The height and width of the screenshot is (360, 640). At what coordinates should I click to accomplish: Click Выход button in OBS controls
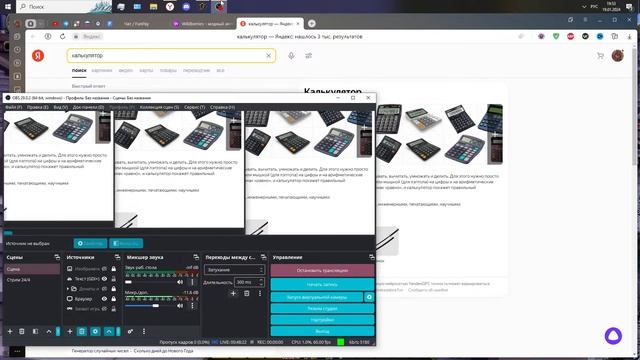322,331
